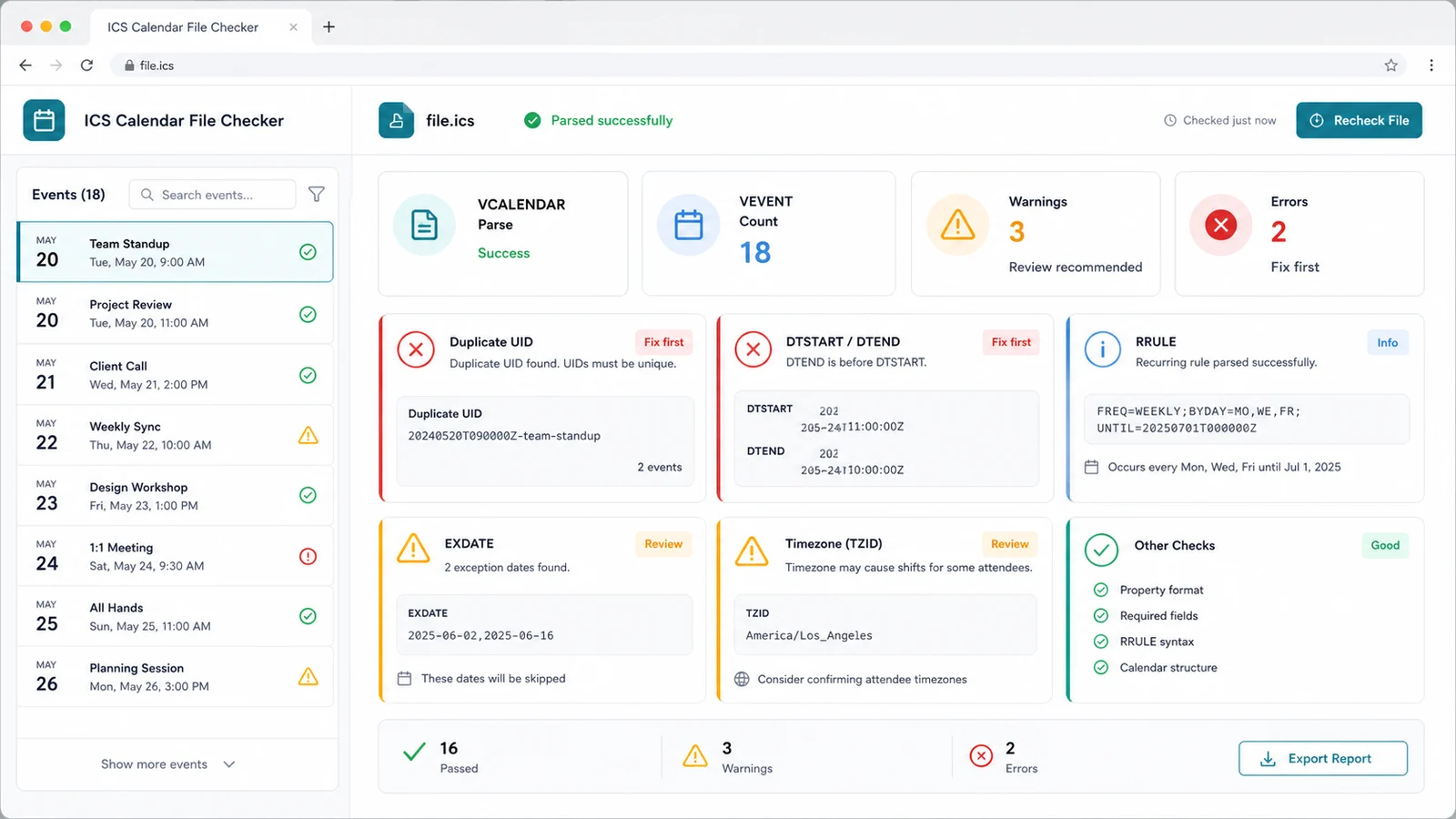Click the Search events input field
Viewport: 1456px width, 819px height.
213,195
